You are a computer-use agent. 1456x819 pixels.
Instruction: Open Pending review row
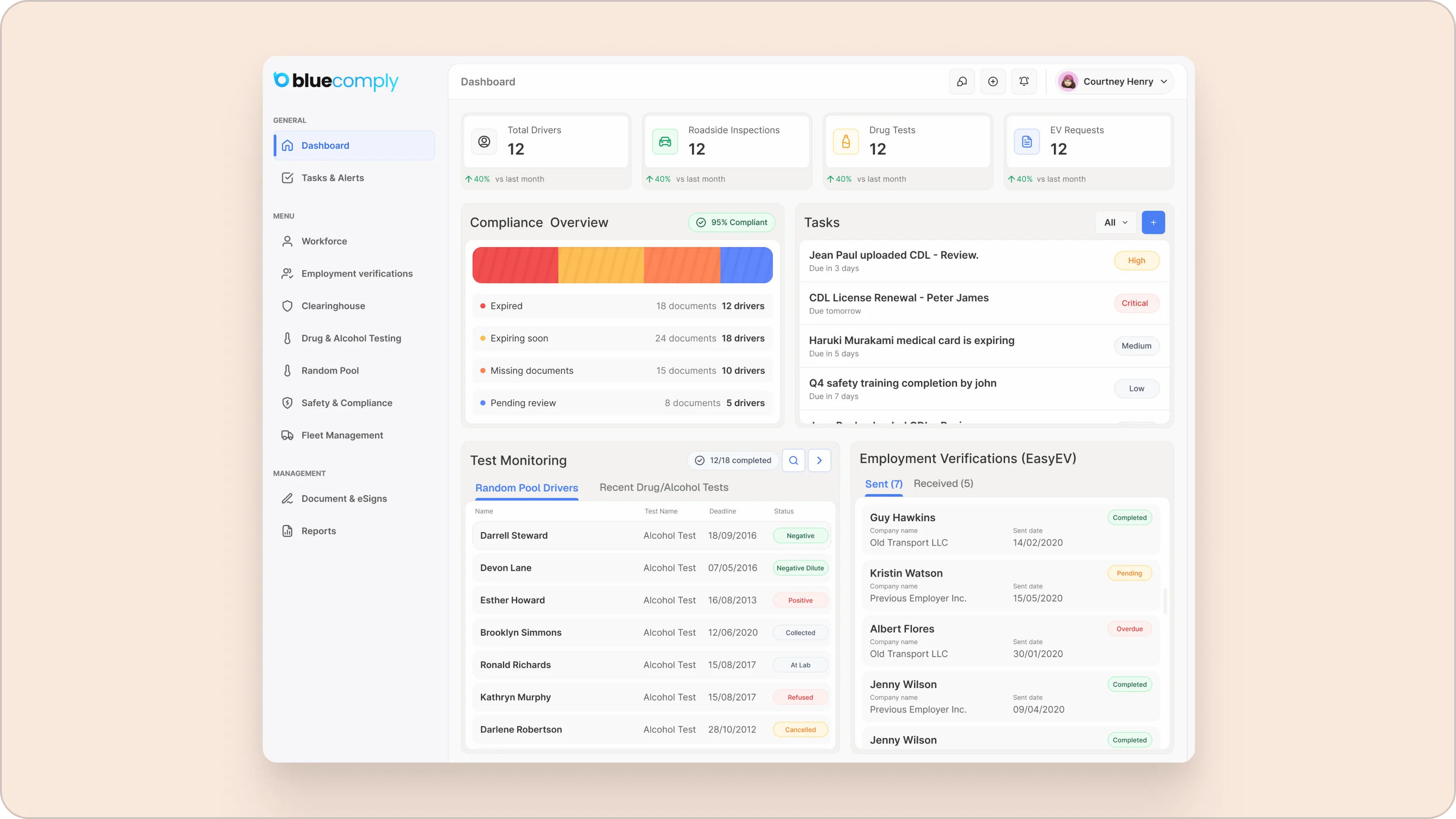(622, 403)
